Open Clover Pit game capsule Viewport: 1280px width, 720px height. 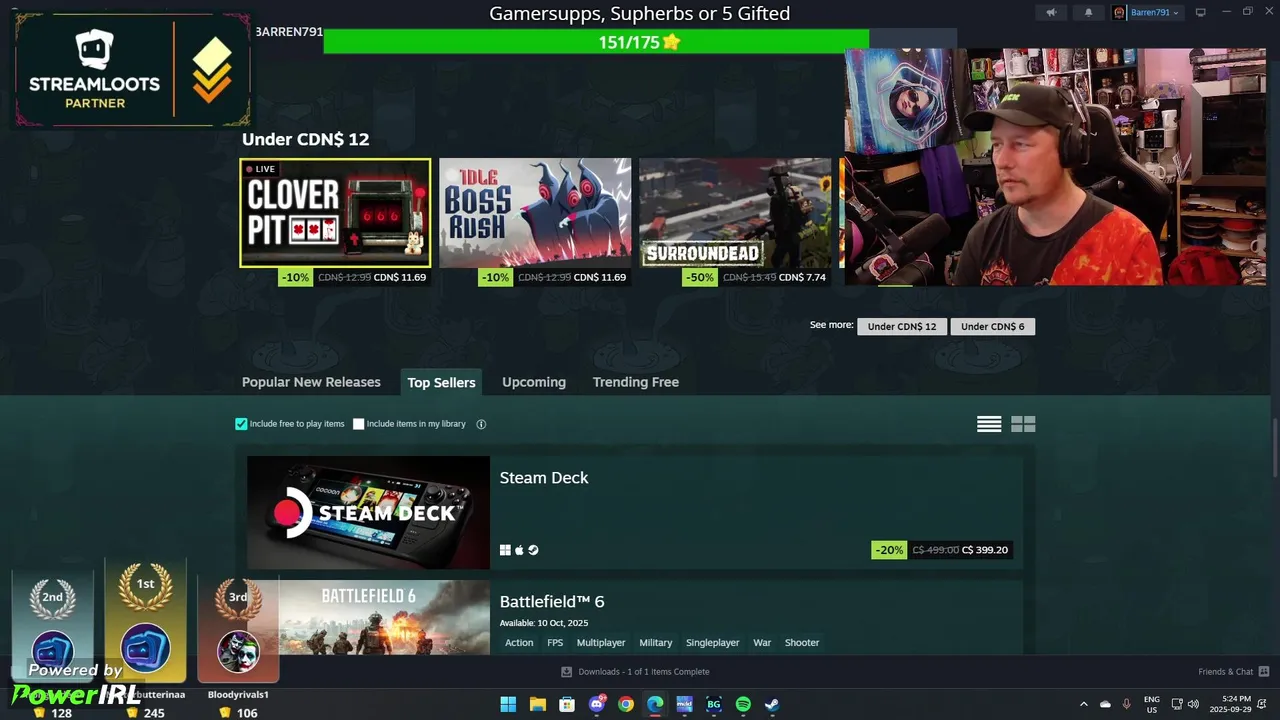[335, 213]
